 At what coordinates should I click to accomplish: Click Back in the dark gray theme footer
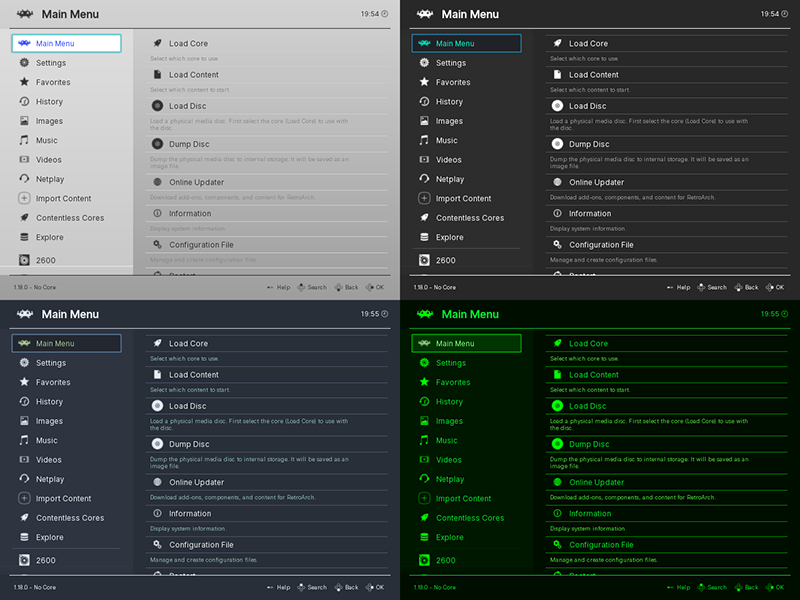click(x=746, y=287)
